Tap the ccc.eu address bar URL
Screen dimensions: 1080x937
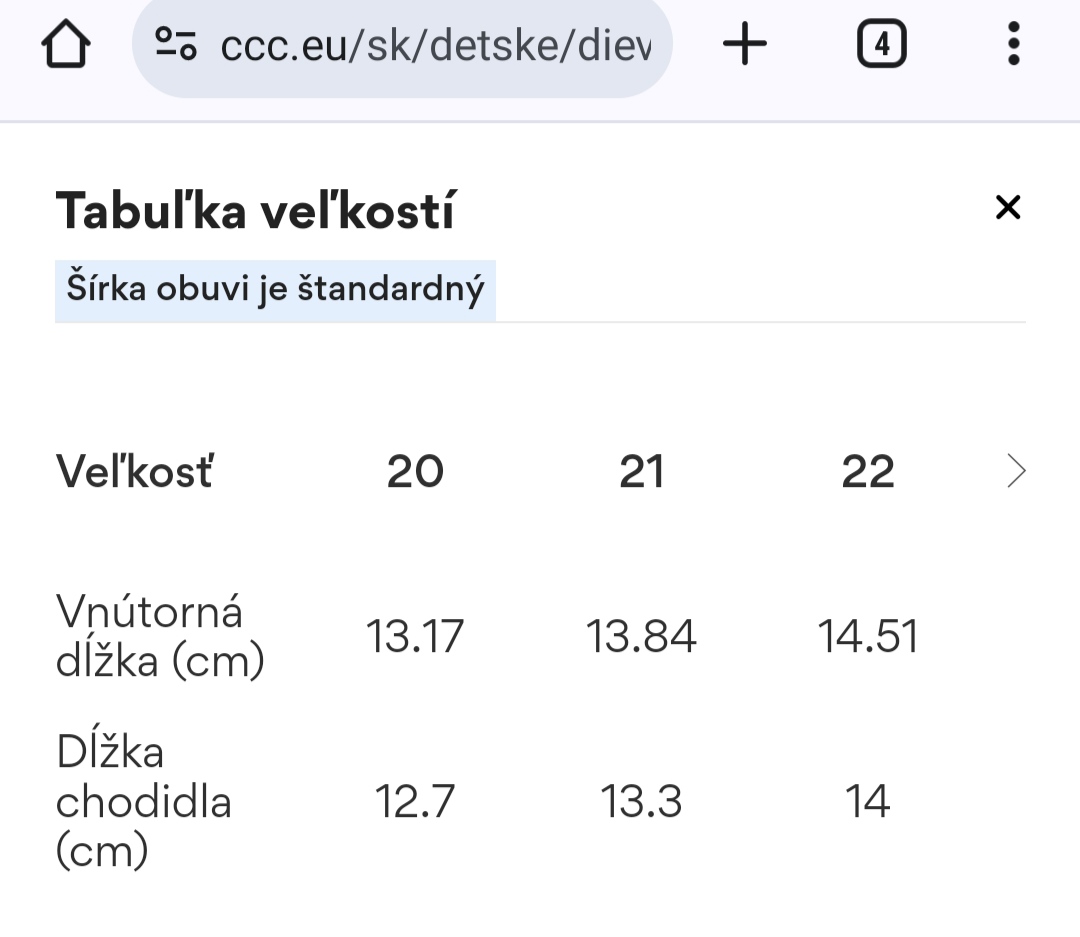click(x=435, y=46)
